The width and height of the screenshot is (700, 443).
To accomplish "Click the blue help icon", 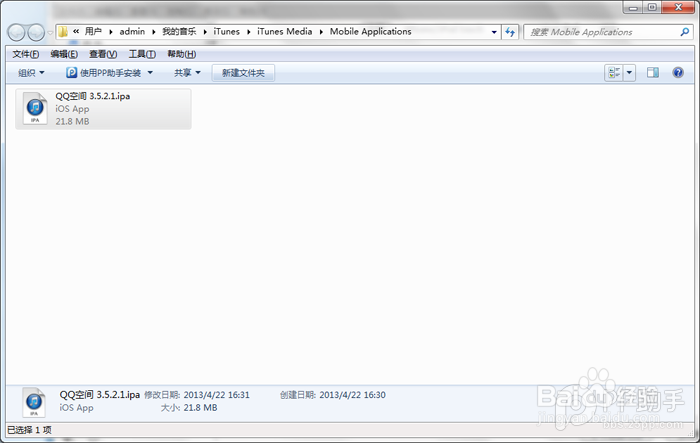I will click(x=678, y=72).
